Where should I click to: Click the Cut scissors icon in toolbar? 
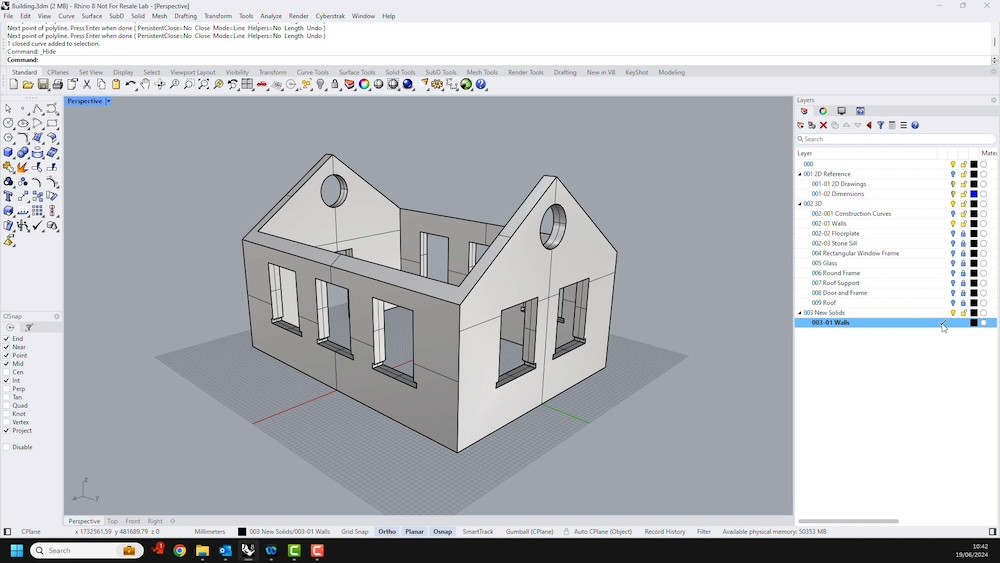coord(87,85)
